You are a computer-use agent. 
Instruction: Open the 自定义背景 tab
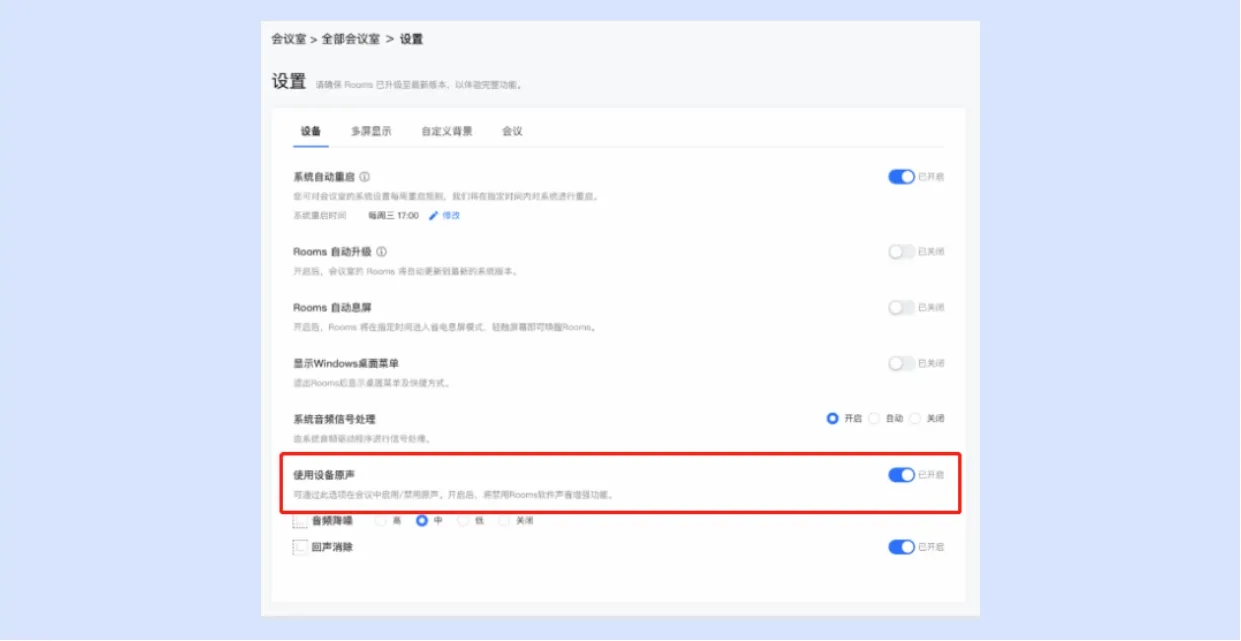[x=447, y=131]
